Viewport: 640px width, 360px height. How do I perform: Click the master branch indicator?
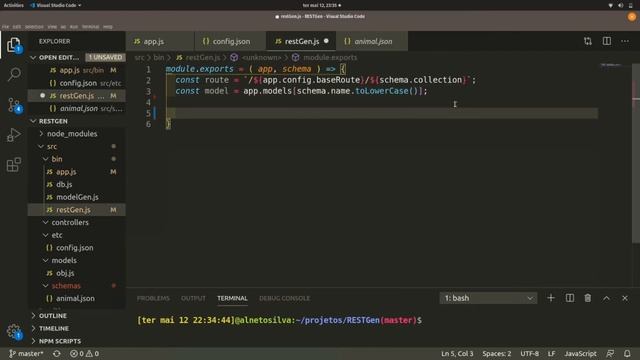tap(26, 353)
